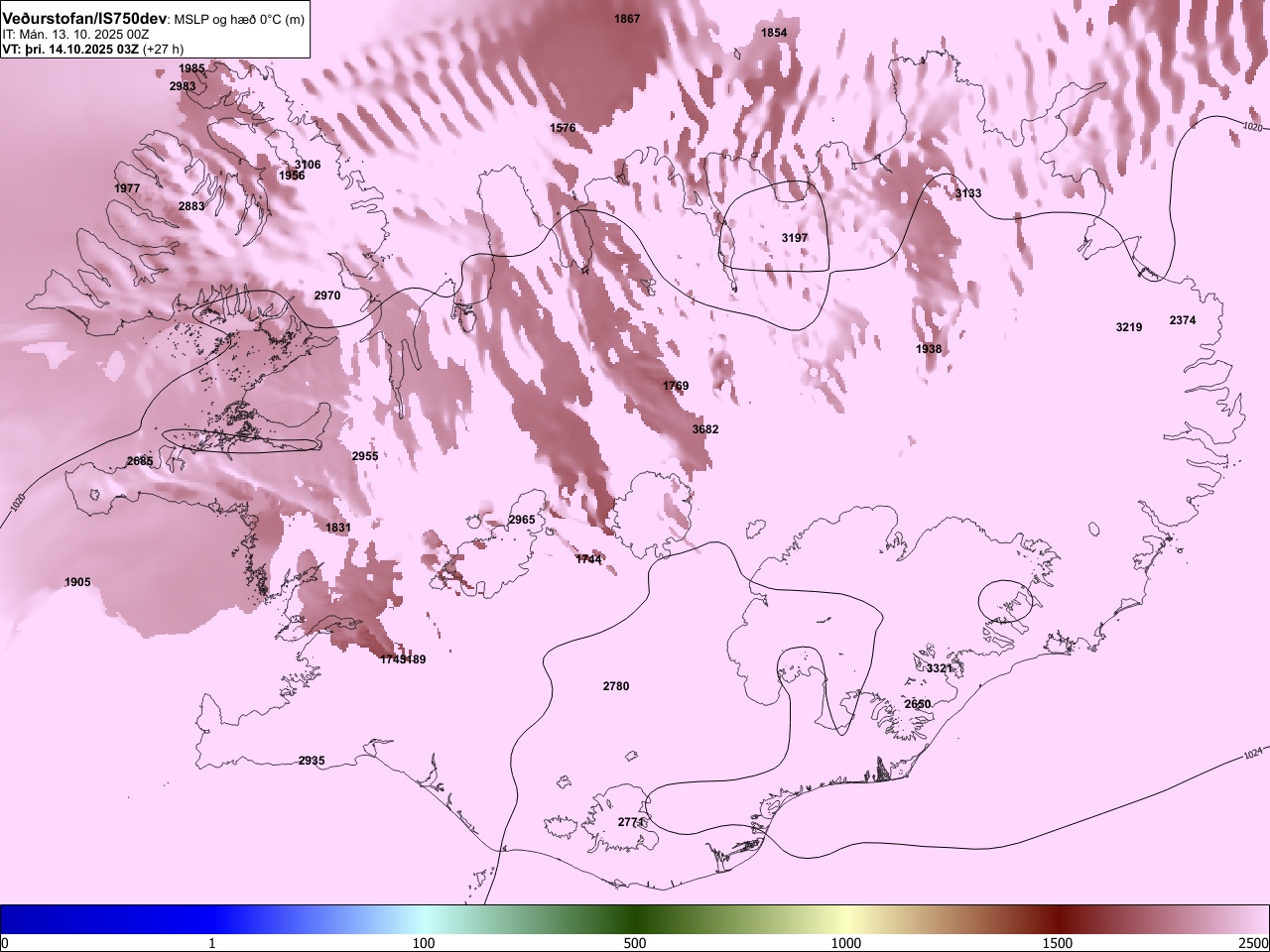Click the 1938 height value

pyautogui.click(x=929, y=349)
